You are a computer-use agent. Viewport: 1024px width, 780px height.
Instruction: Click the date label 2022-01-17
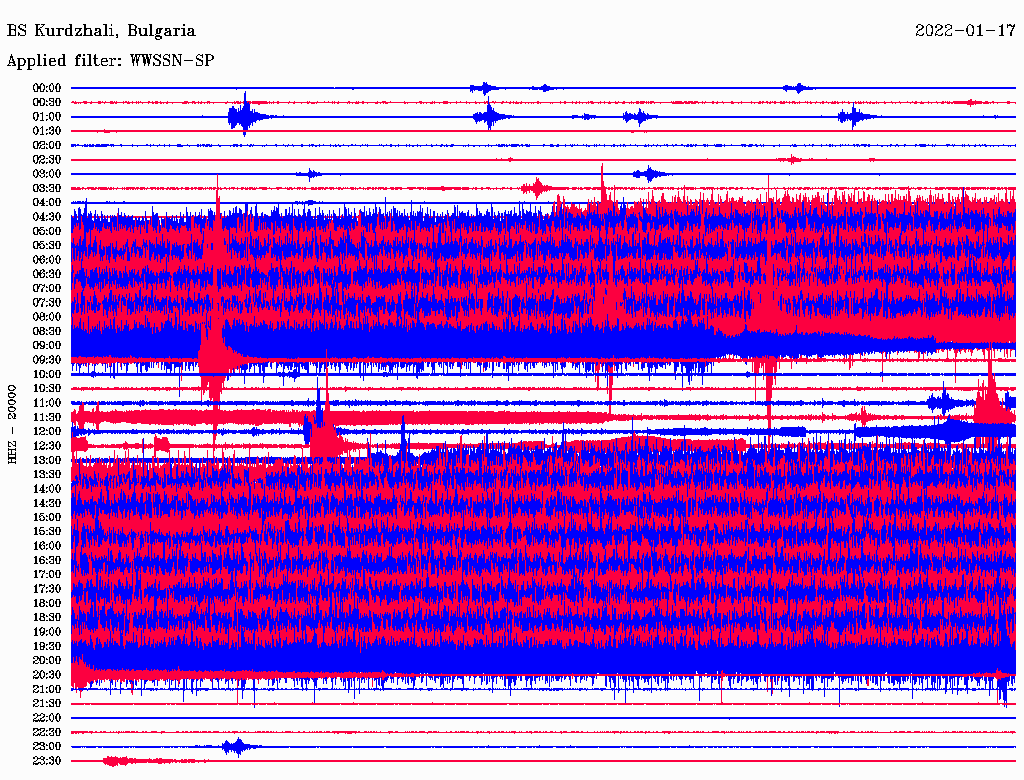(964, 31)
